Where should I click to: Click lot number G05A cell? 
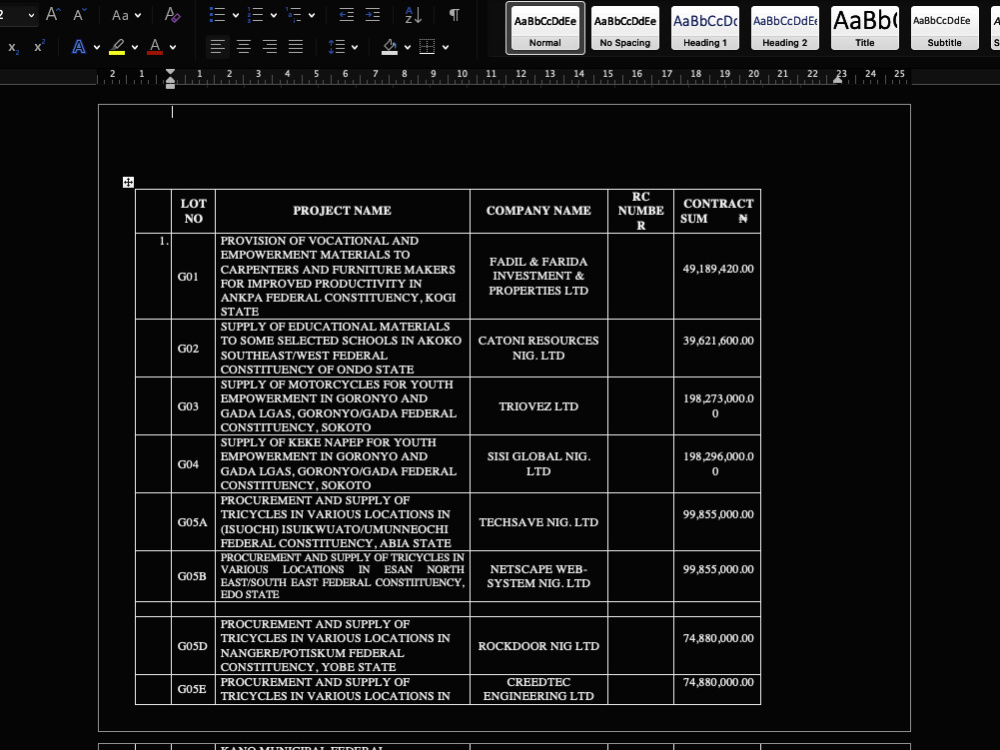tap(193, 522)
